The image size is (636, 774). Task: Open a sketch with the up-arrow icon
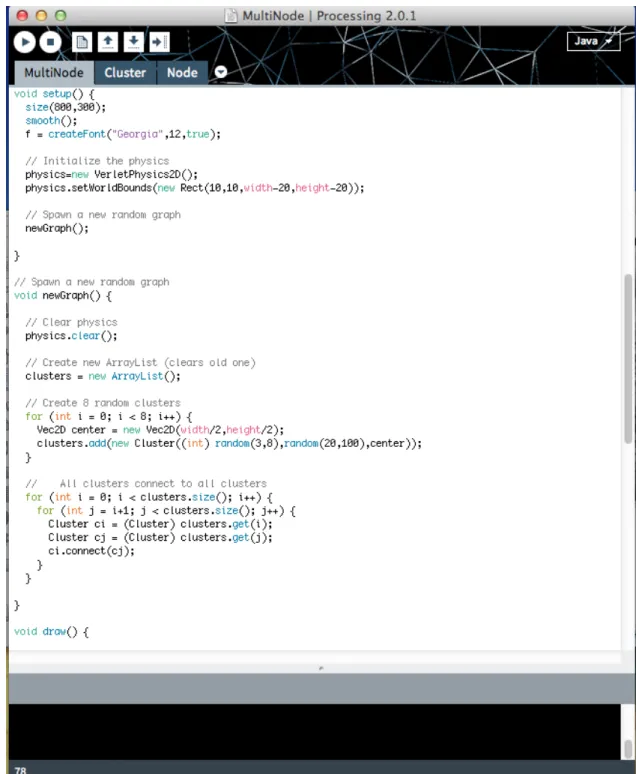tap(108, 42)
